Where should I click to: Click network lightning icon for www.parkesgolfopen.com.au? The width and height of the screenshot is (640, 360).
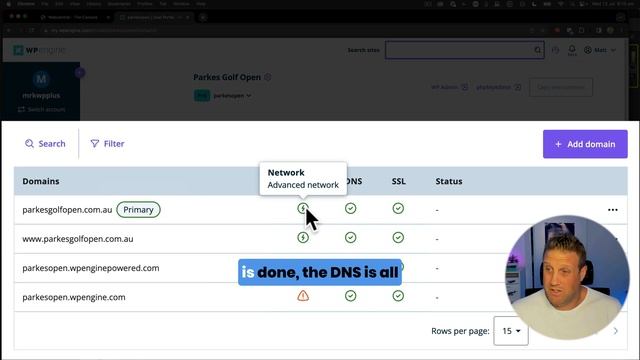point(302,238)
